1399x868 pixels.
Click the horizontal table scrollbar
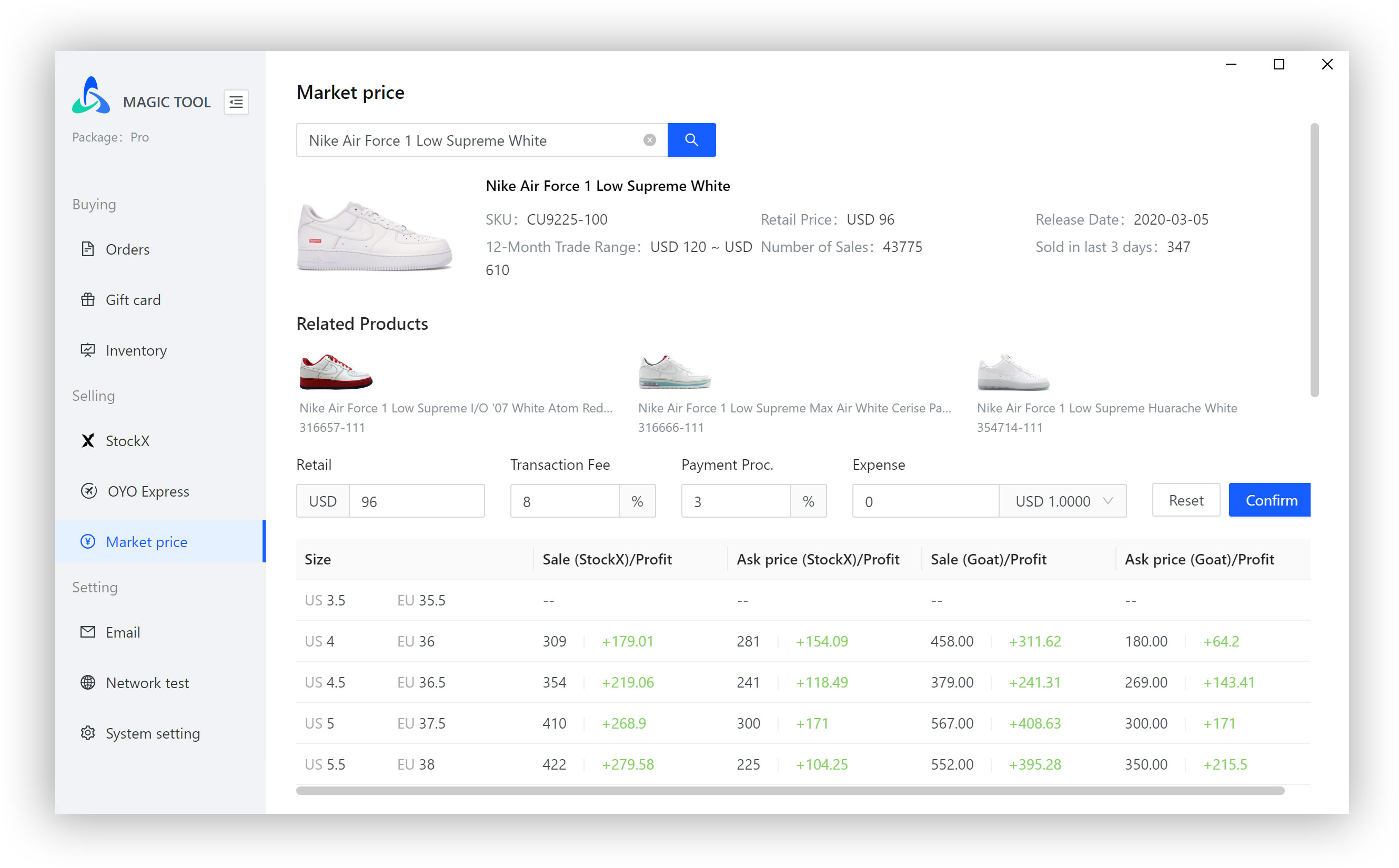789,791
